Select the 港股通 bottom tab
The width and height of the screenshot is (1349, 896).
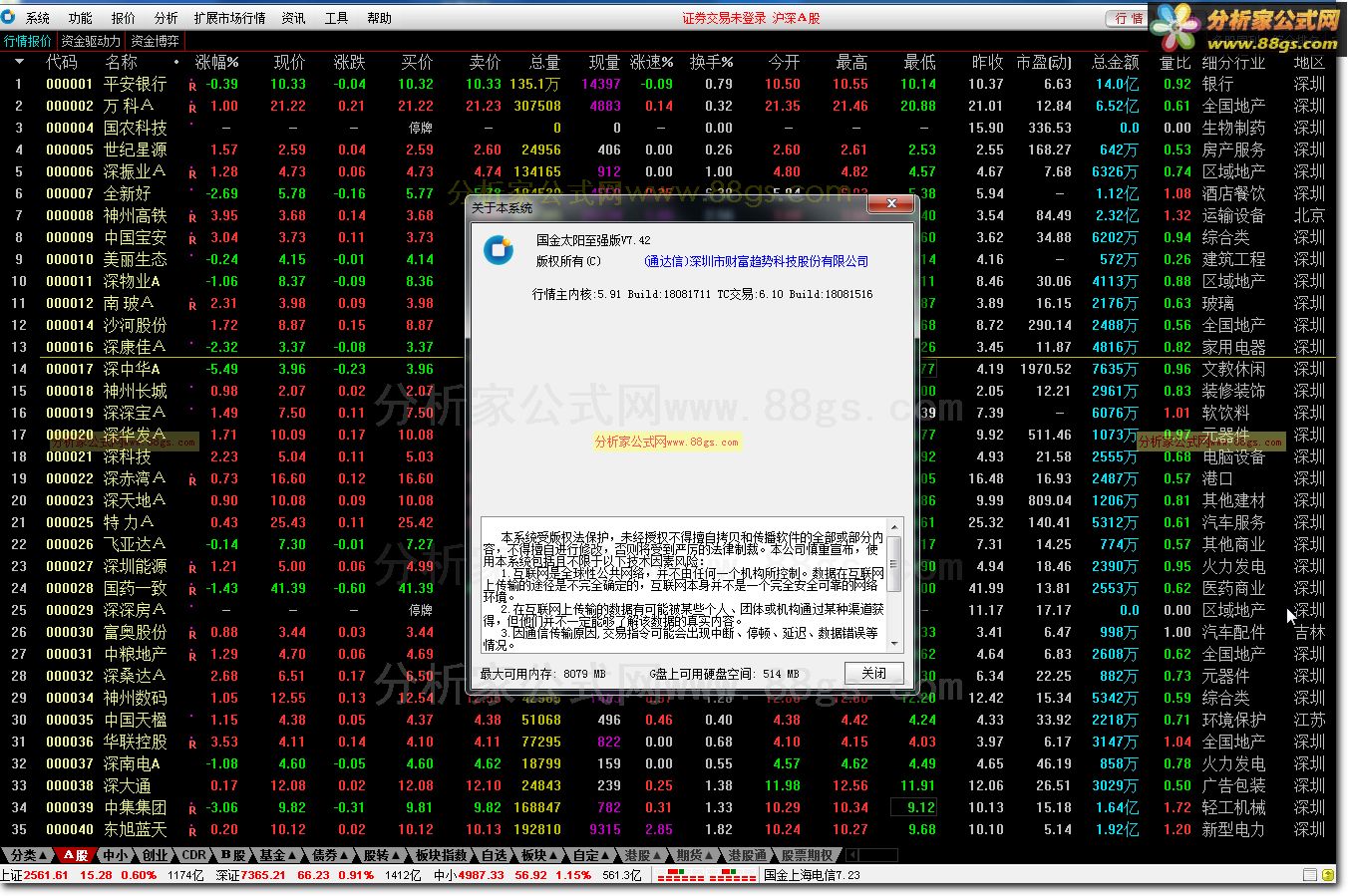click(748, 855)
